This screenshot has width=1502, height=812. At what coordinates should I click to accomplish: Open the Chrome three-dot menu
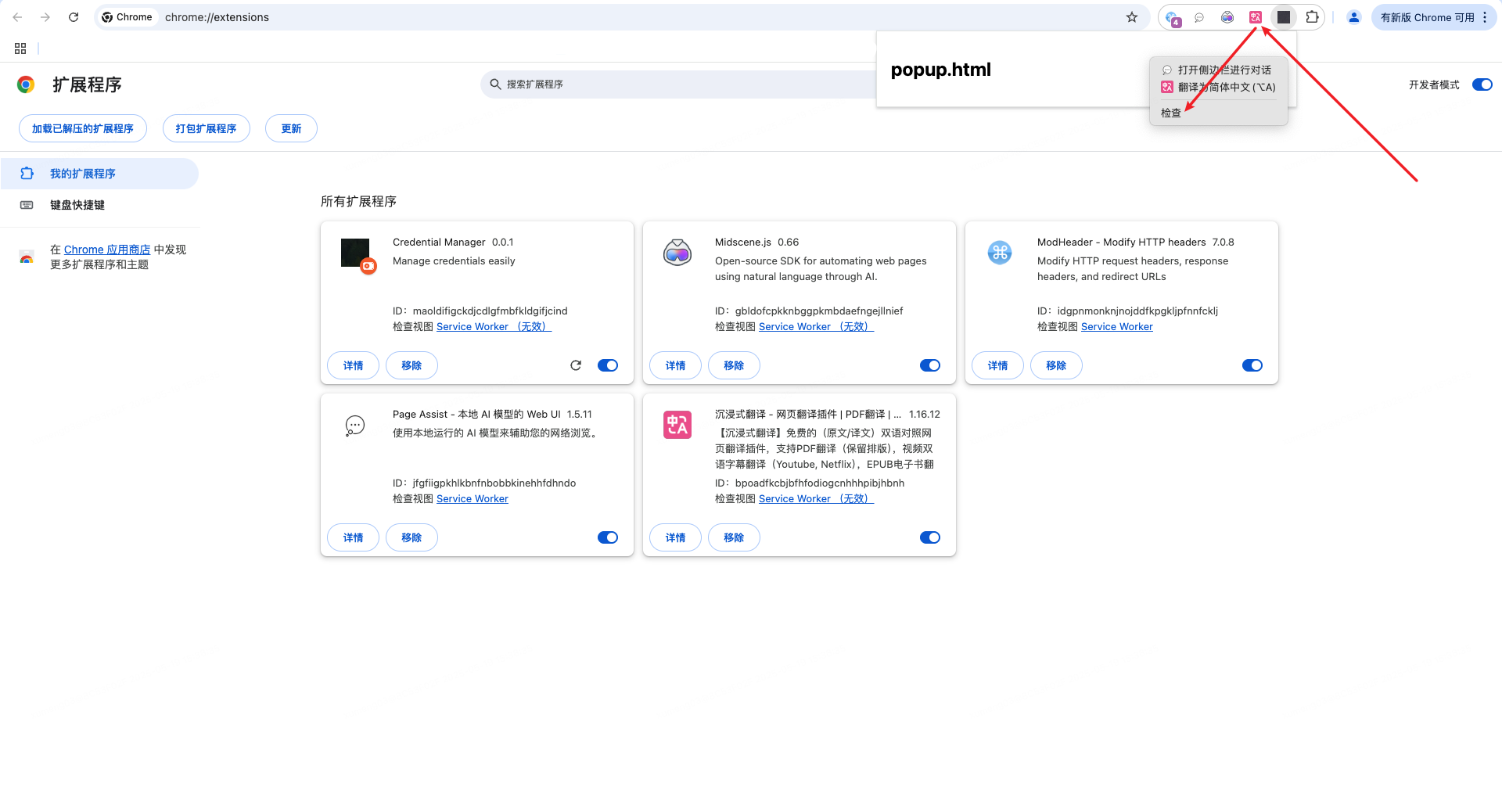coord(1485,17)
